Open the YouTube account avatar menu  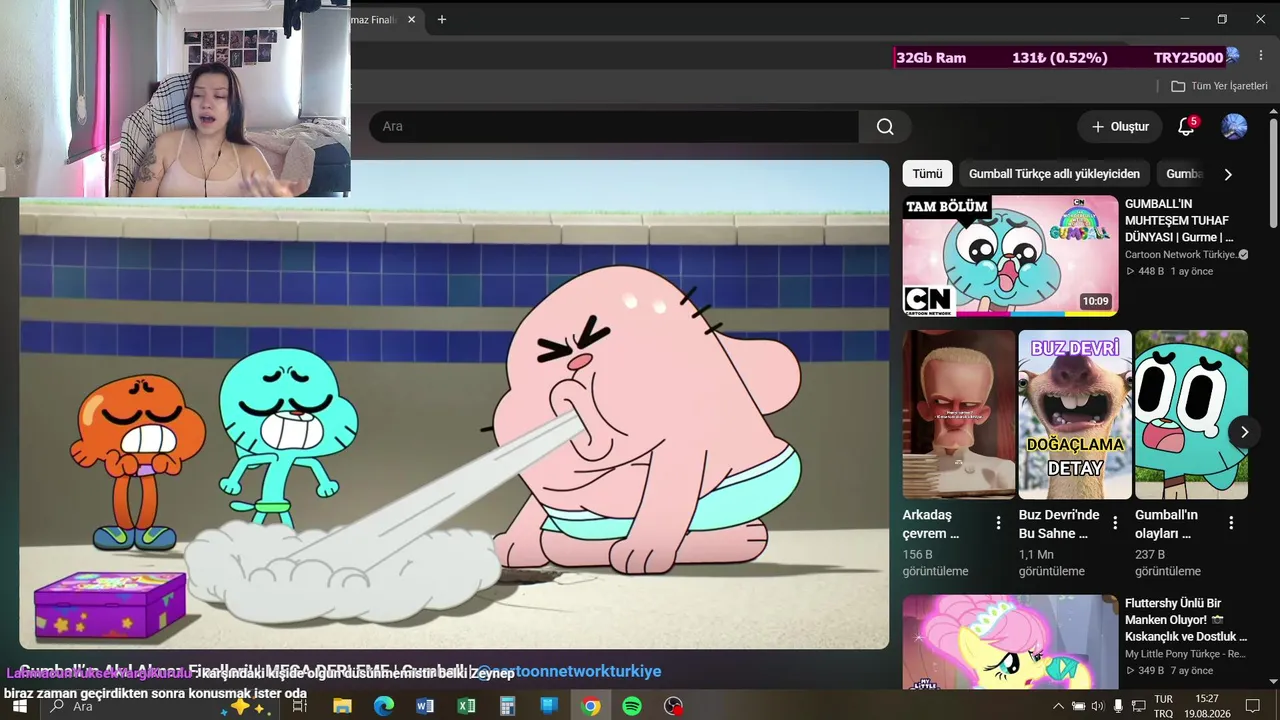[x=1234, y=127]
